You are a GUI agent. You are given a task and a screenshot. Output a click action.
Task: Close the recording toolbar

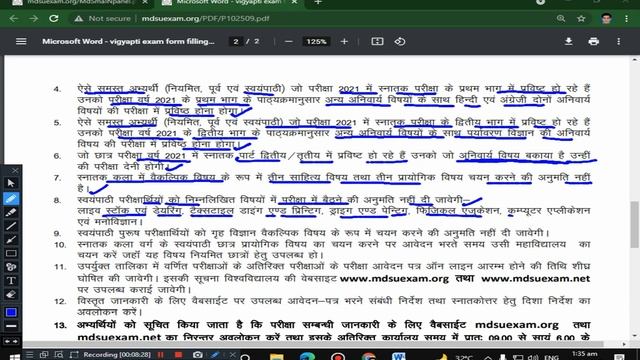pos(232,355)
